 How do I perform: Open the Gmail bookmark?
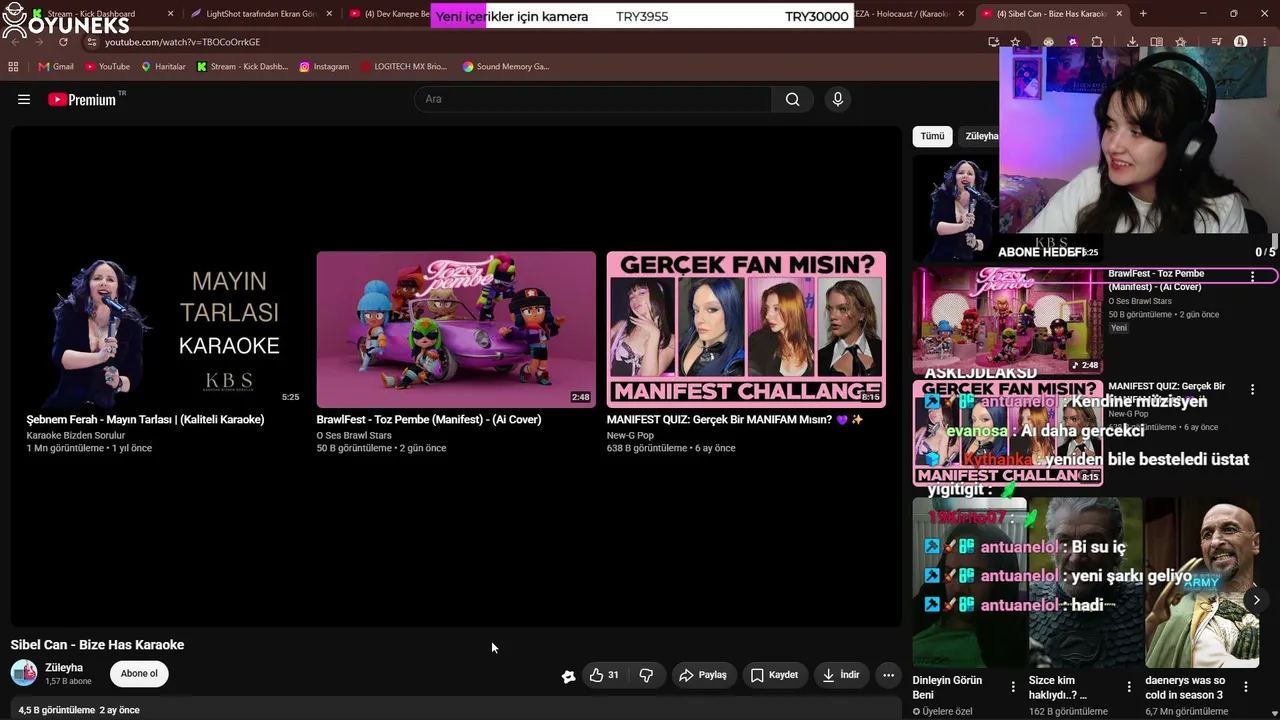[56, 67]
